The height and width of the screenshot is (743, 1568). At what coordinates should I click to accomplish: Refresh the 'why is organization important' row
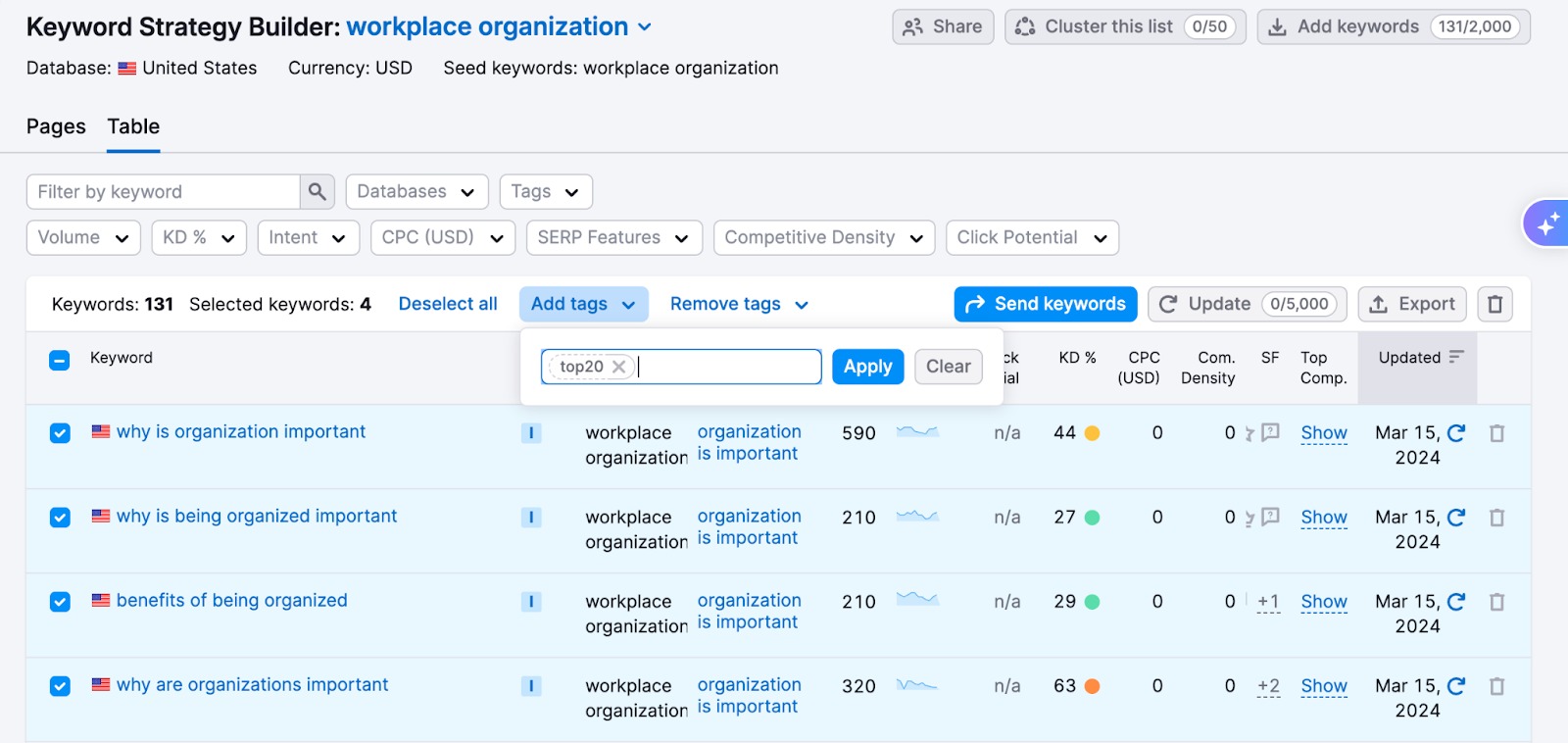(1456, 433)
